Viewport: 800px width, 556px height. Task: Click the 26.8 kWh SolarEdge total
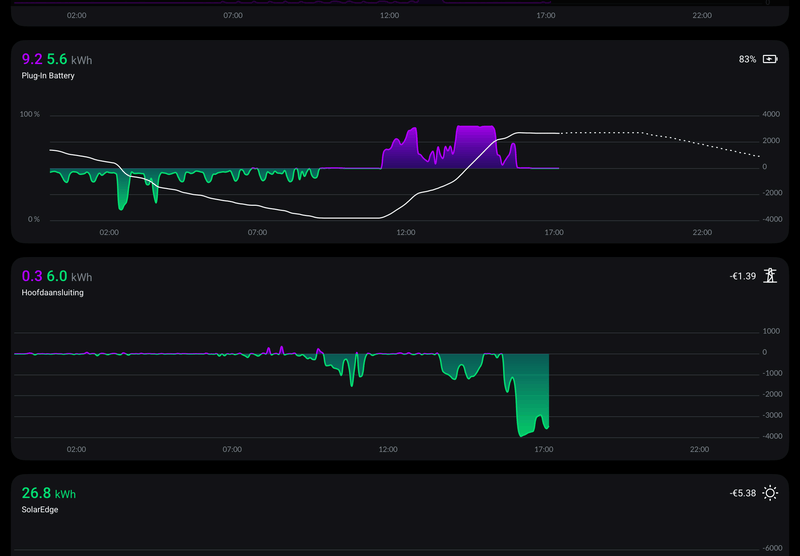[48, 493]
